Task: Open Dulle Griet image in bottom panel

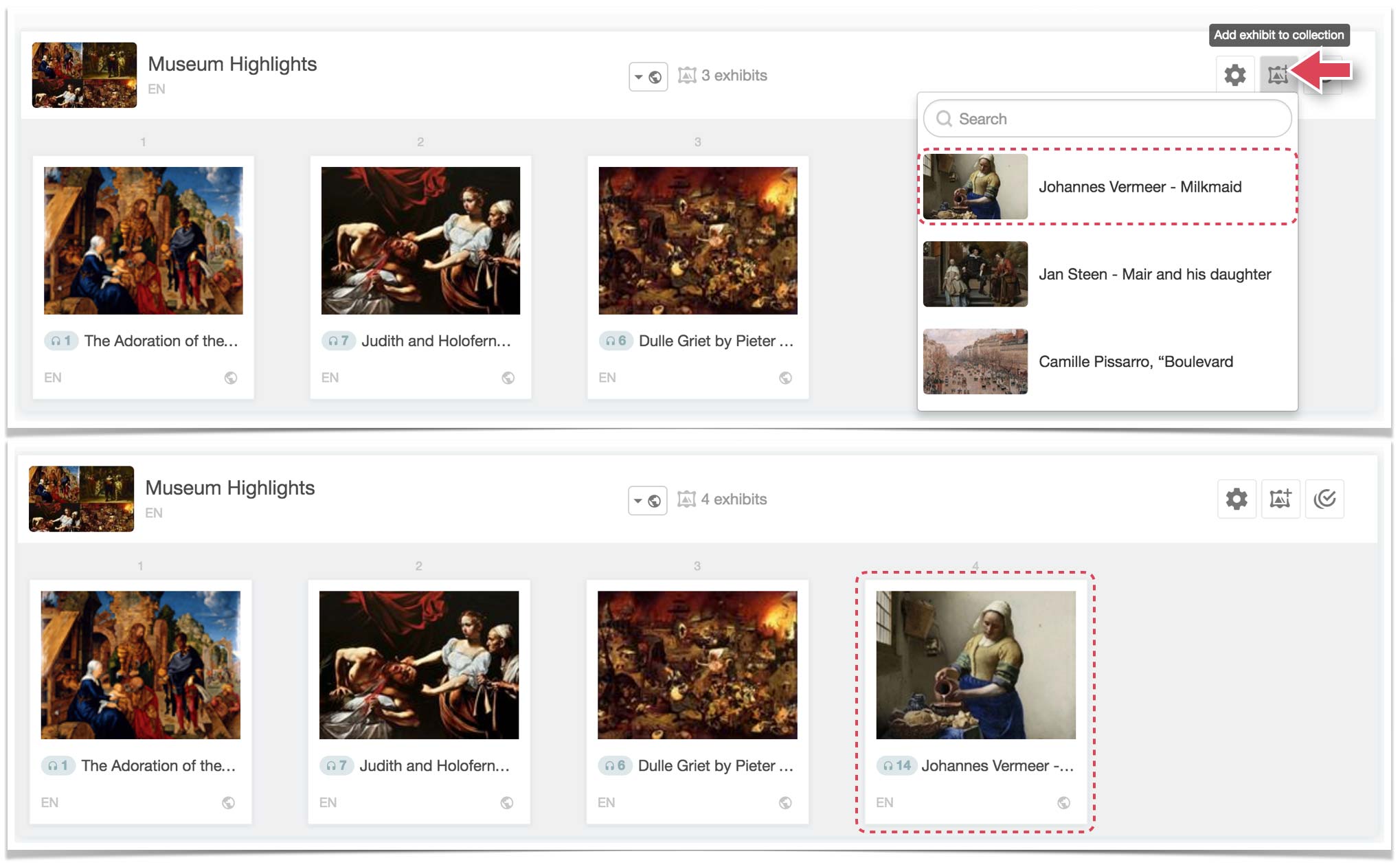Action: point(697,665)
